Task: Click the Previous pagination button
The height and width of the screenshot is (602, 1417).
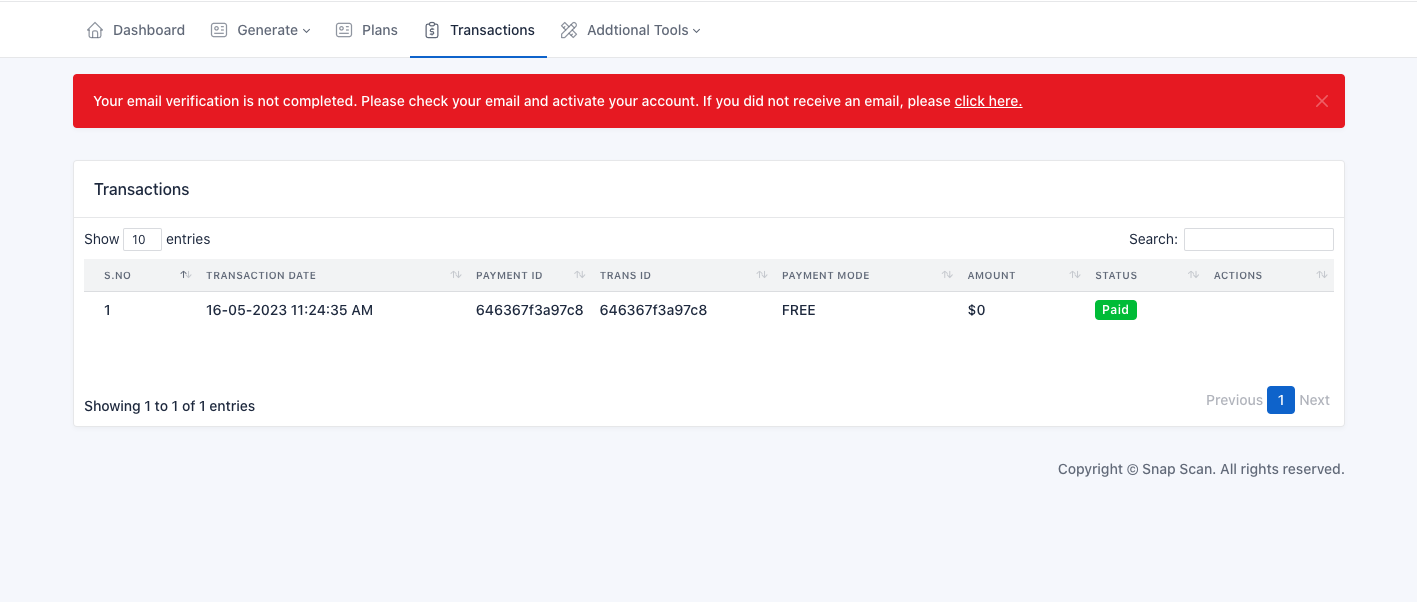Action: 1234,400
